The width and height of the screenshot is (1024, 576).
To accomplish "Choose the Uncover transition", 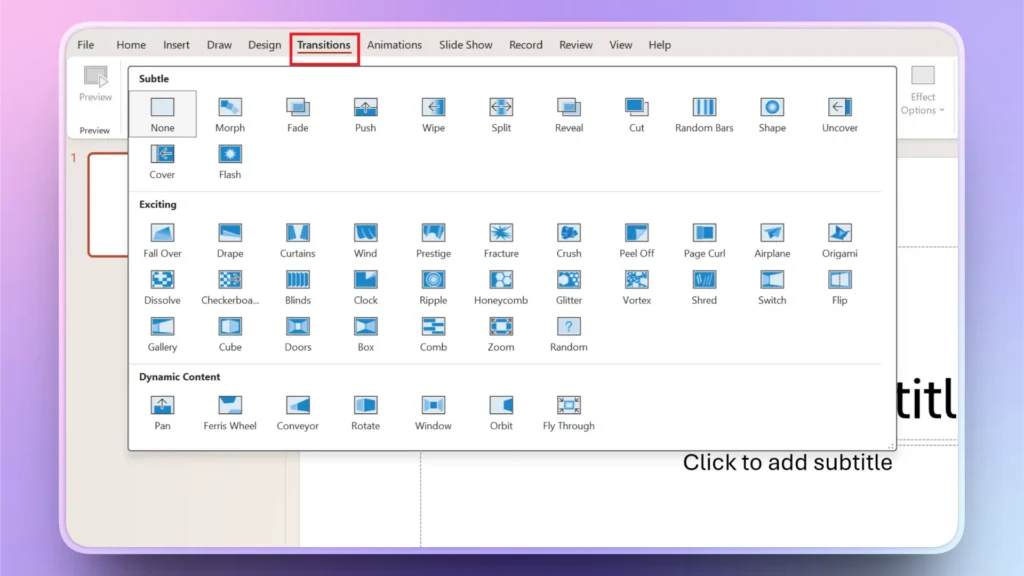I will pyautogui.click(x=840, y=114).
